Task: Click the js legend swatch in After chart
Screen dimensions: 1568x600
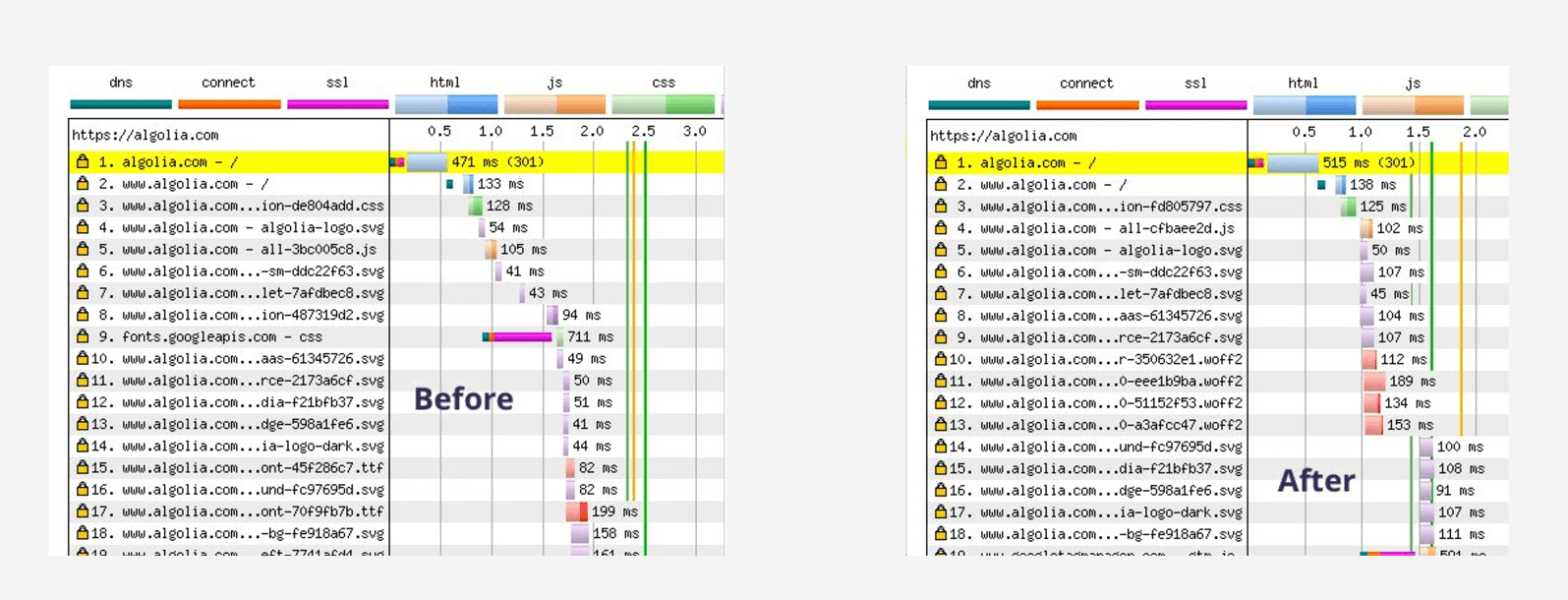Action: click(x=1413, y=105)
